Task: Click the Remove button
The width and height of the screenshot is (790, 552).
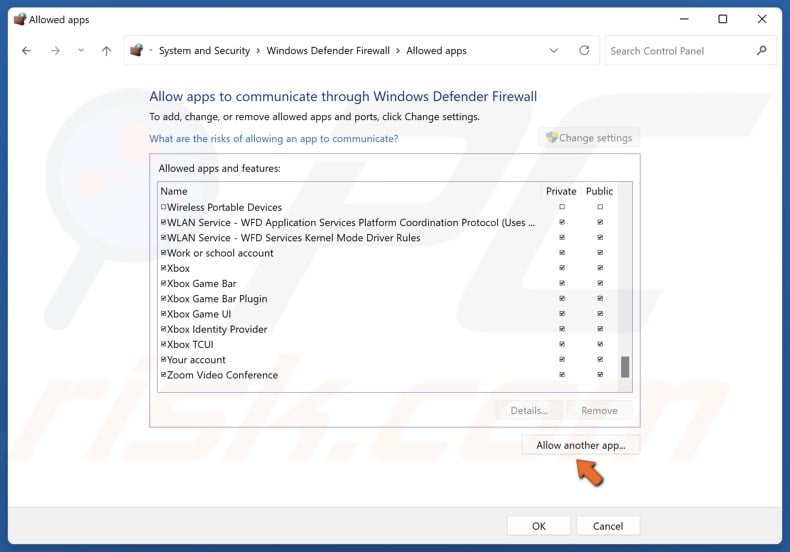Action: point(599,410)
